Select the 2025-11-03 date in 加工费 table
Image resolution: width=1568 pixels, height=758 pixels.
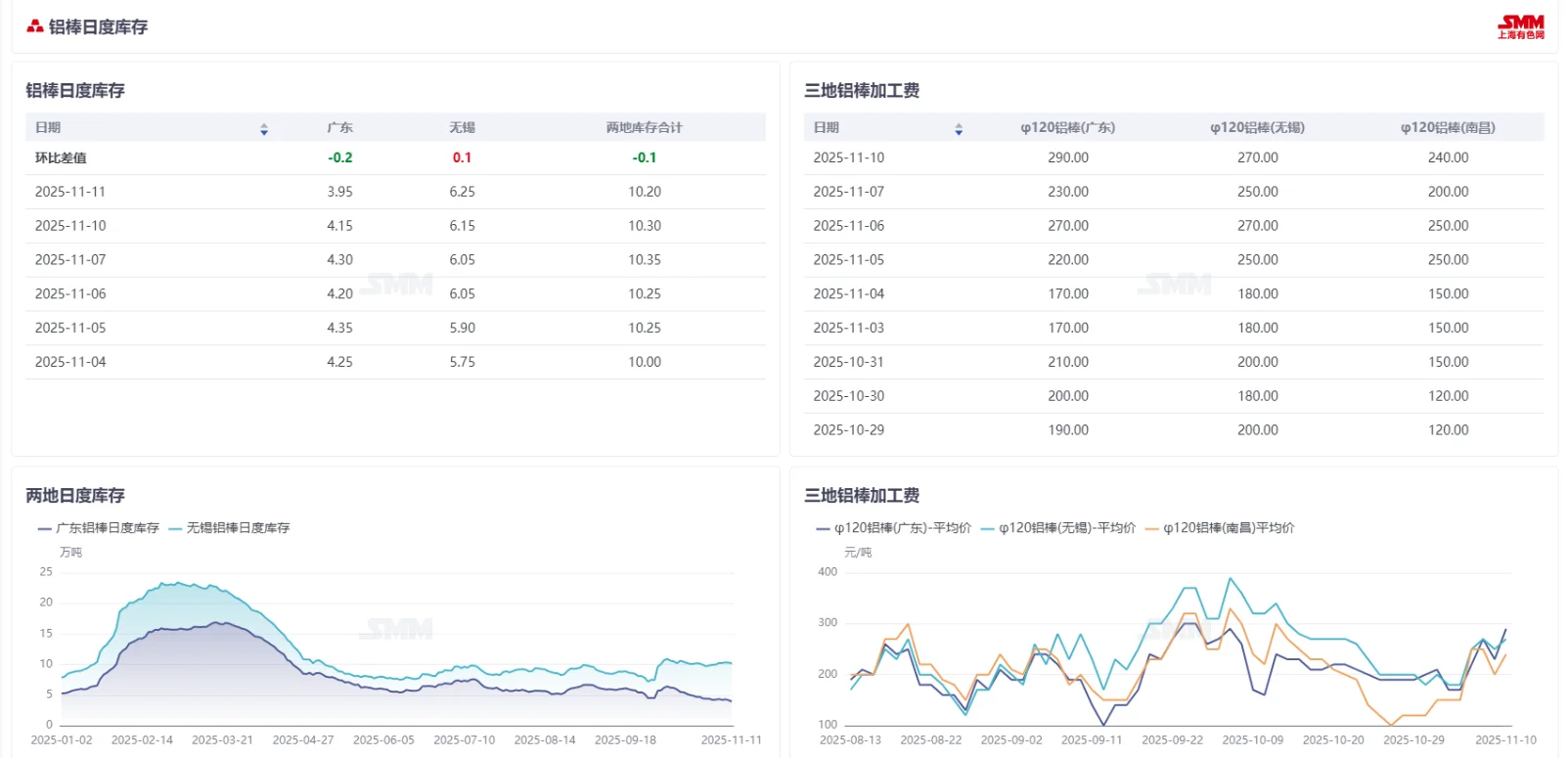849,329
